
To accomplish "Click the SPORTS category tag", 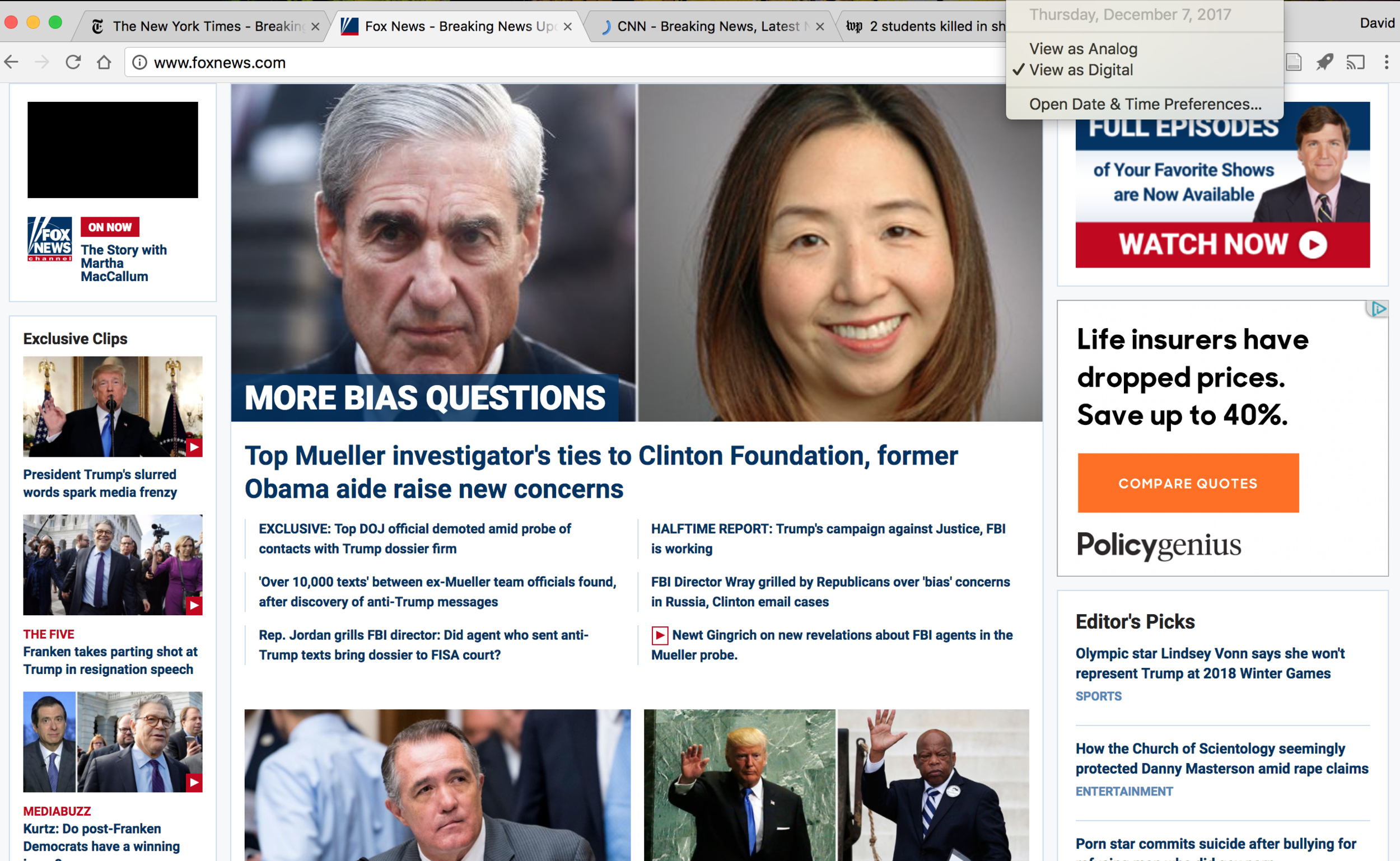I will [x=1098, y=696].
